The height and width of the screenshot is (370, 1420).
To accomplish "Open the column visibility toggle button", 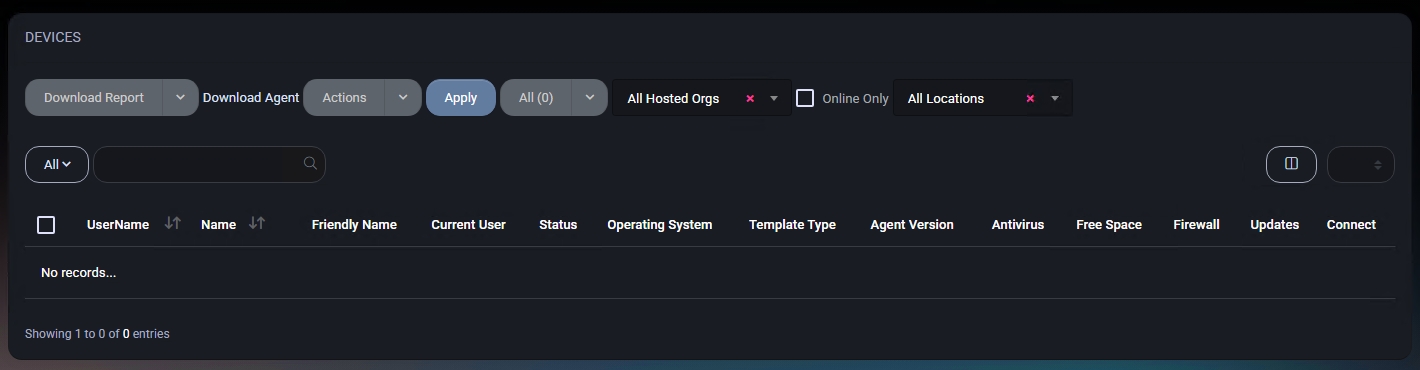I will pyautogui.click(x=1291, y=164).
